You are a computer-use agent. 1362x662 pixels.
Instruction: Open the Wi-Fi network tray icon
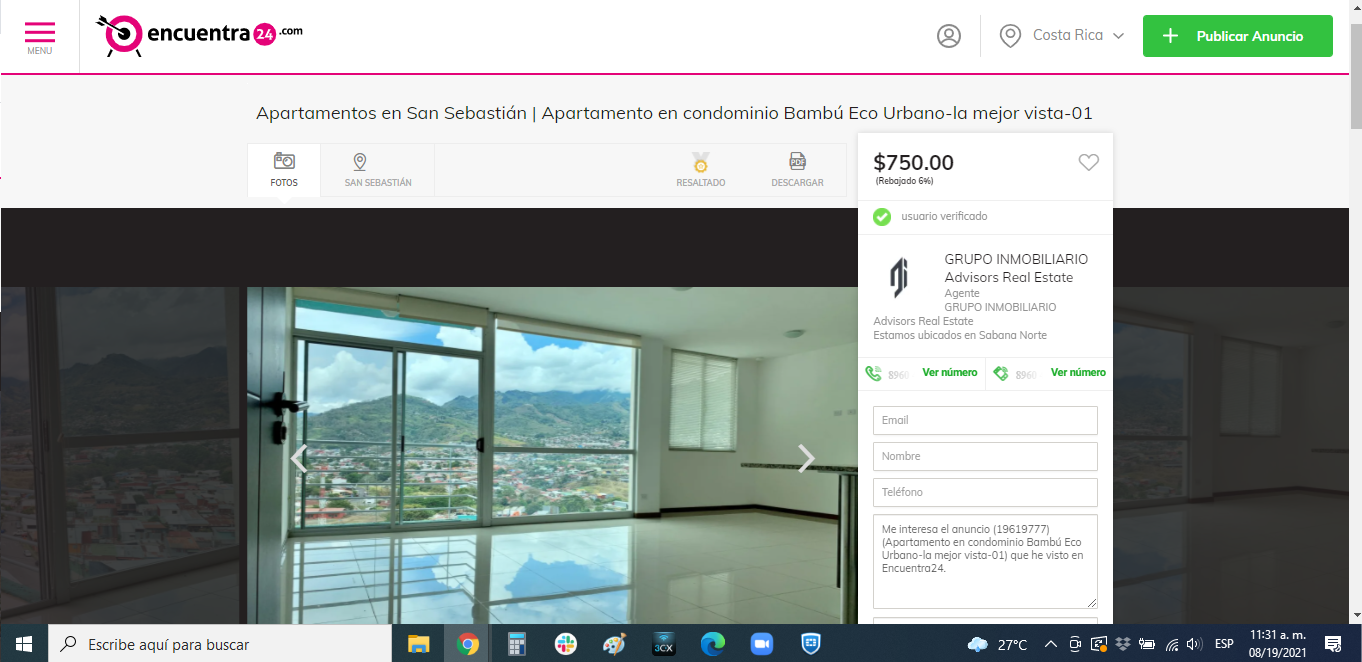point(1171,644)
